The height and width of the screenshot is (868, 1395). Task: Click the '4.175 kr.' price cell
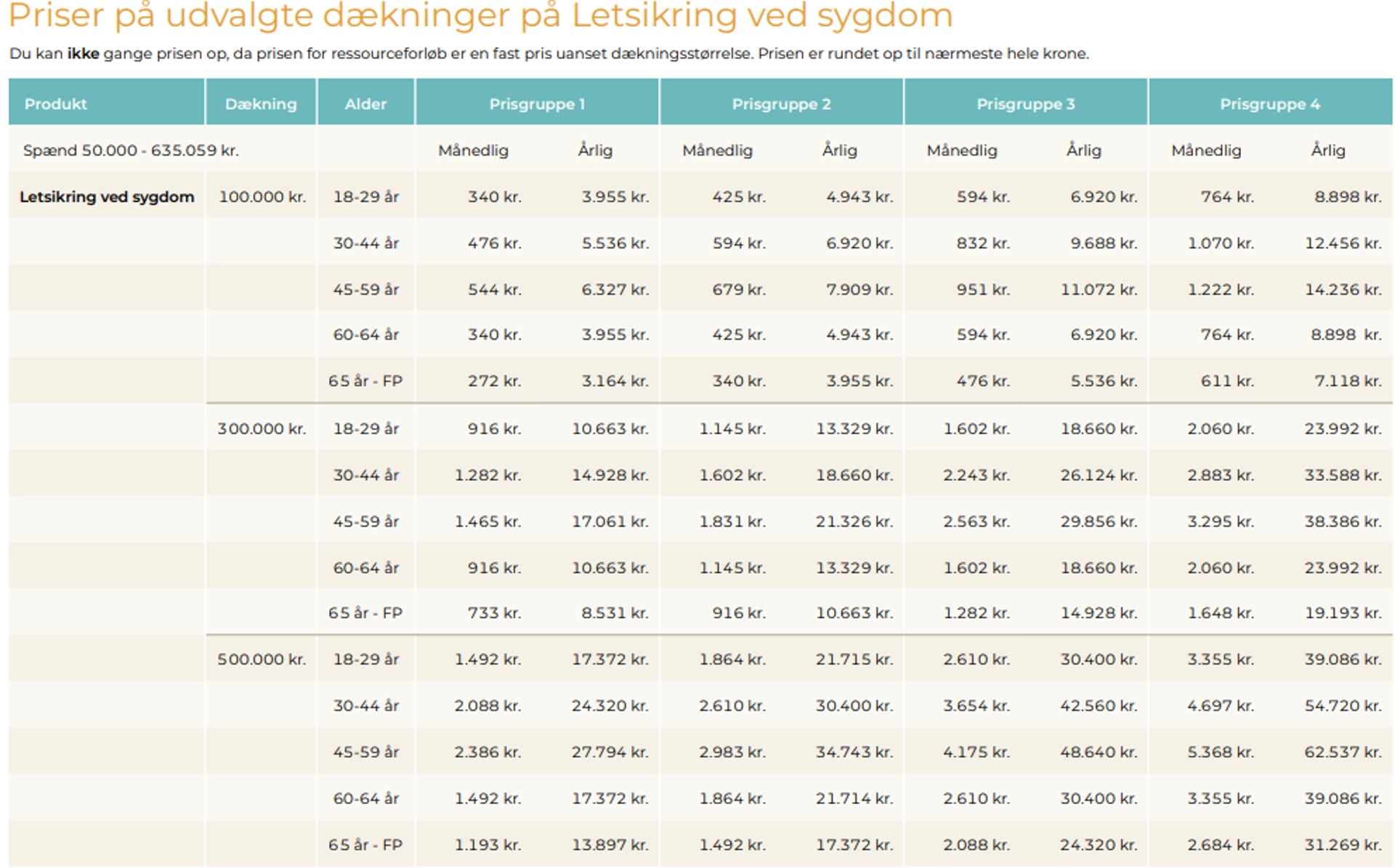click(976, 752)
